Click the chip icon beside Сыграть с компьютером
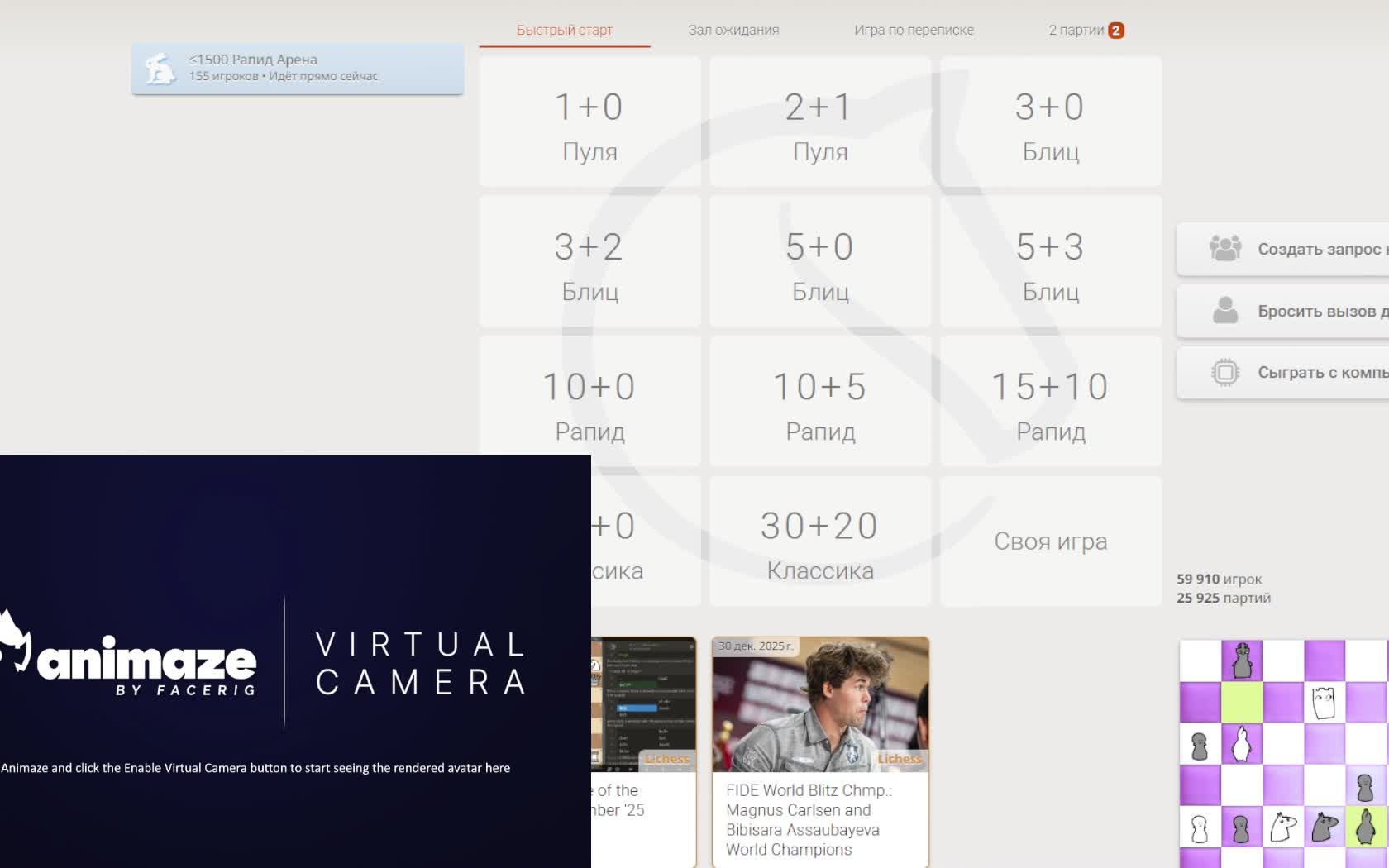The image size is (1389, 868). (1224, 373)
